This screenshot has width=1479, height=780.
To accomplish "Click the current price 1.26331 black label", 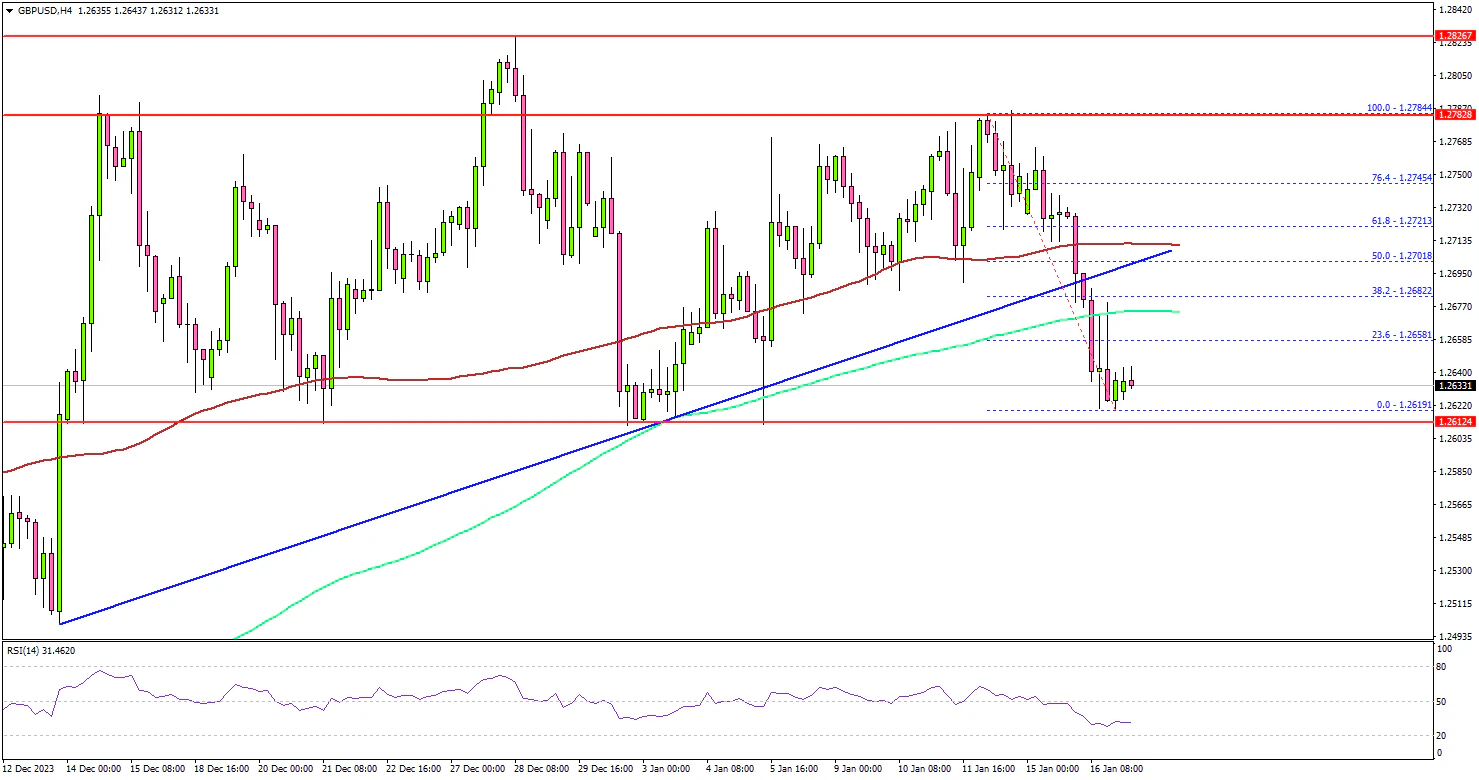I will (x=1454, y=386).
